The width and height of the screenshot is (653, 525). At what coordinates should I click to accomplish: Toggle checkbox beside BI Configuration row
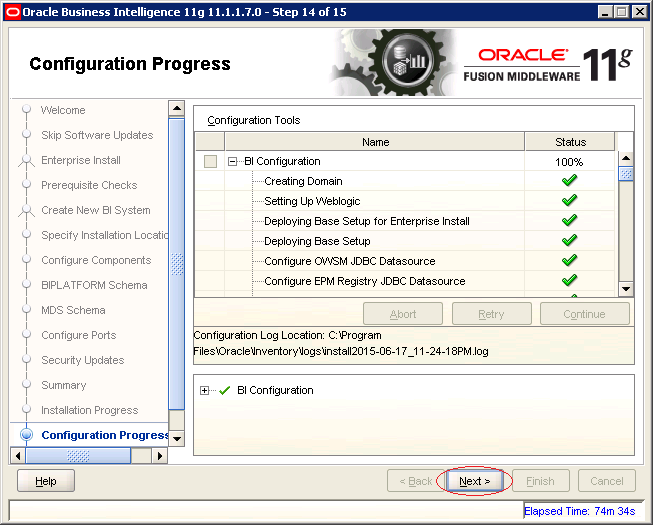(x=210, y=162)
